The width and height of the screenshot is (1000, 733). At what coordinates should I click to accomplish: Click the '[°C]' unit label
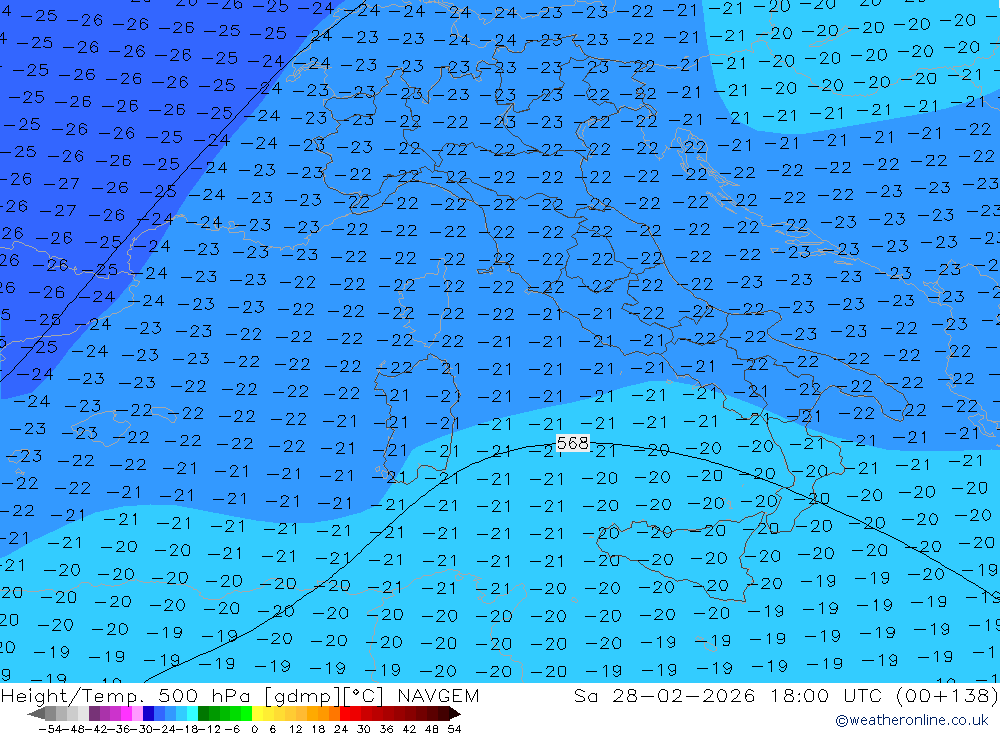[x=363, y=696]
